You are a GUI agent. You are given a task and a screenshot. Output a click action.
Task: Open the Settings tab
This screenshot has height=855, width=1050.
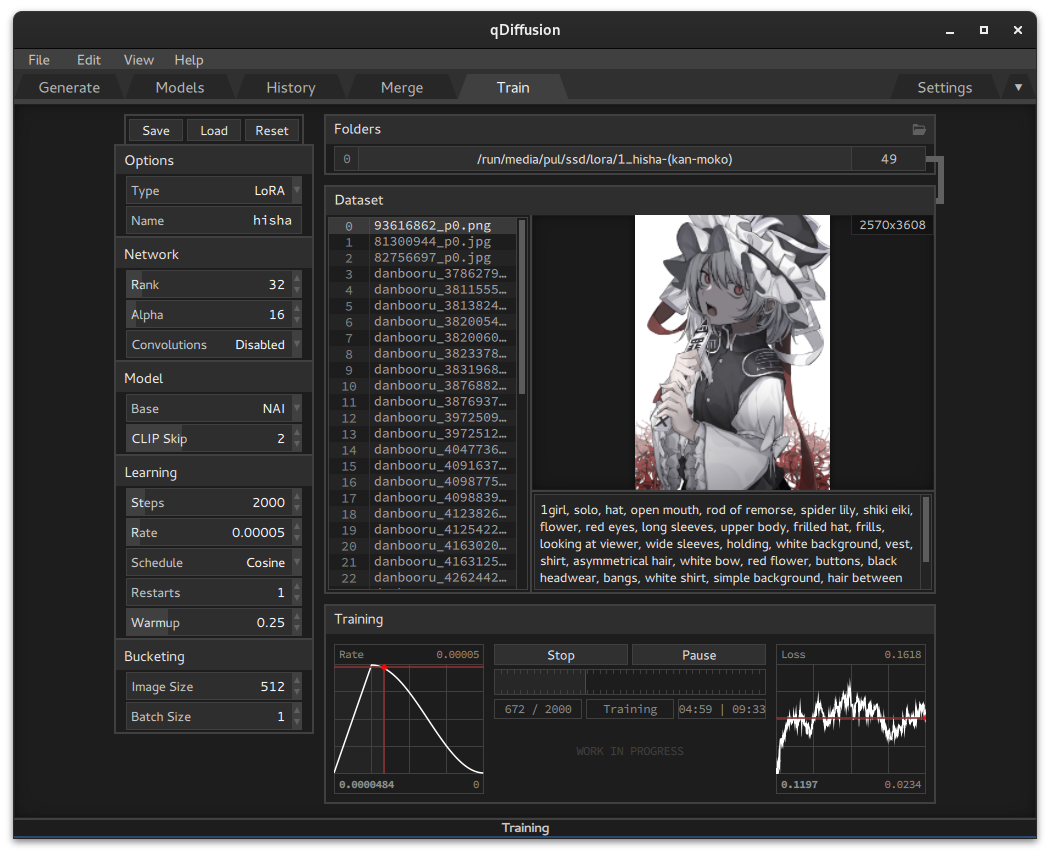pos(944,88)
